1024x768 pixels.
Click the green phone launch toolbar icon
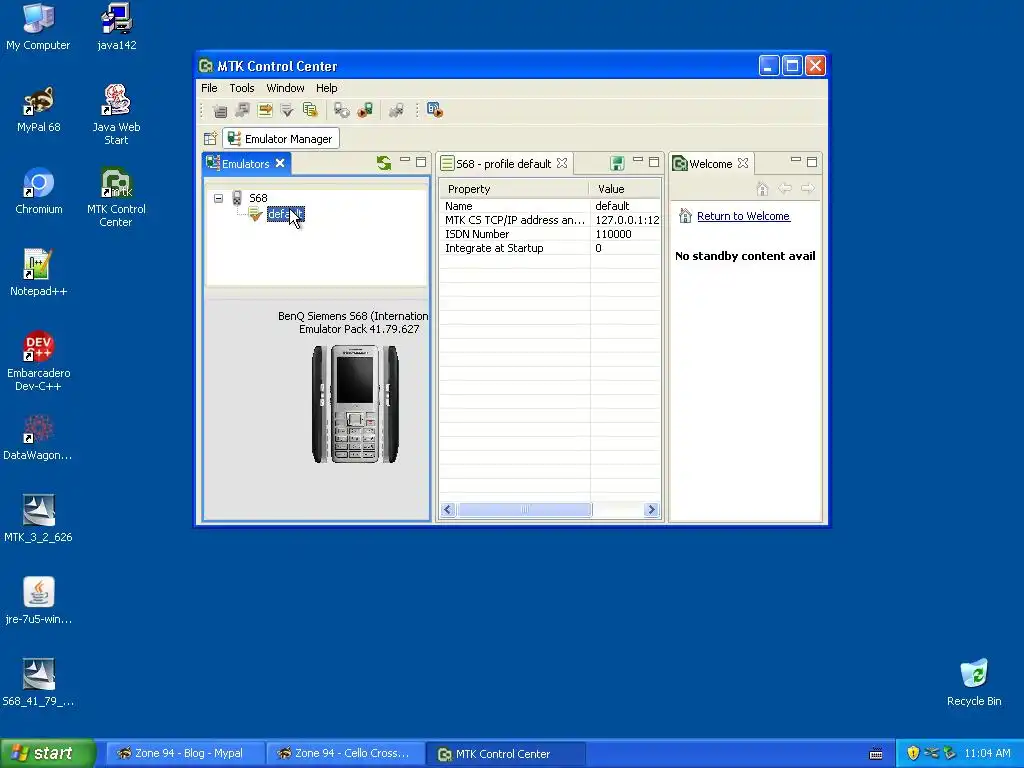tap(364, 110)
